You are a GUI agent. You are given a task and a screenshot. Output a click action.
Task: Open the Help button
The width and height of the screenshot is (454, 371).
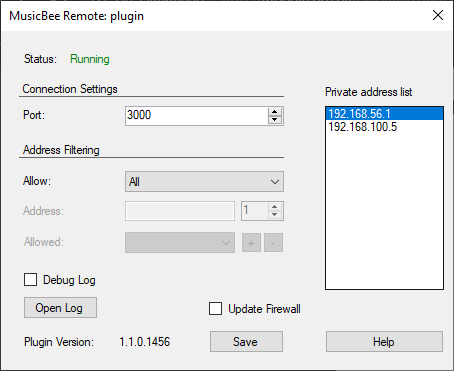pyautogui.click(x=384, y=342)
